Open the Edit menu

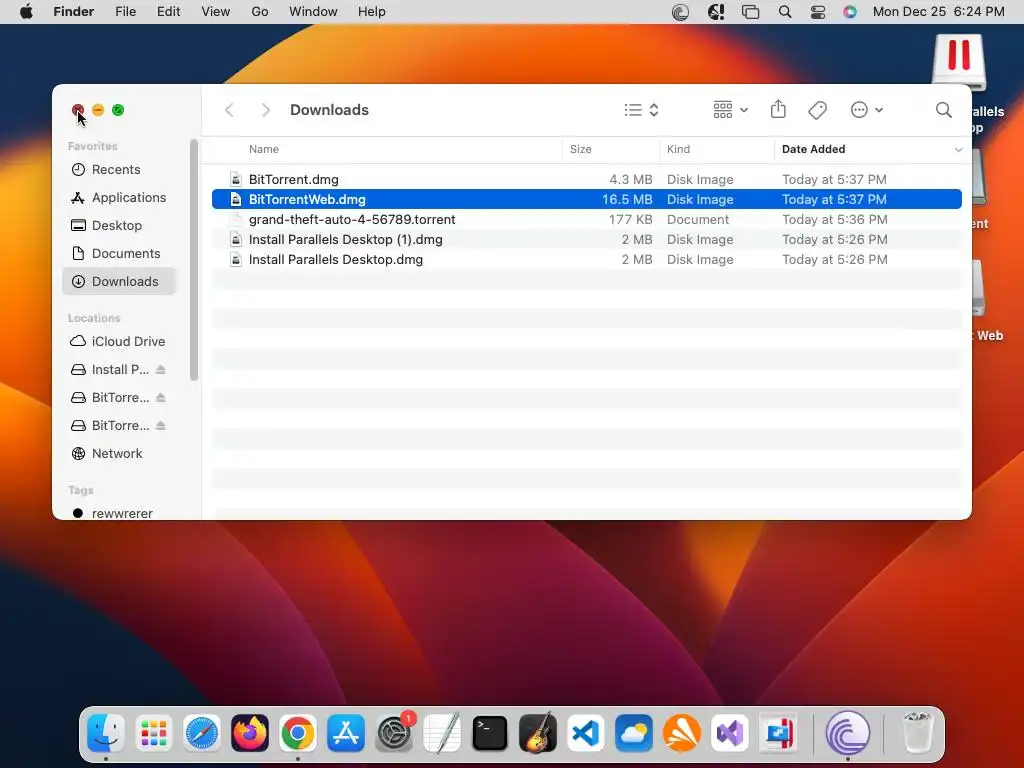click(x=168, y=12)
